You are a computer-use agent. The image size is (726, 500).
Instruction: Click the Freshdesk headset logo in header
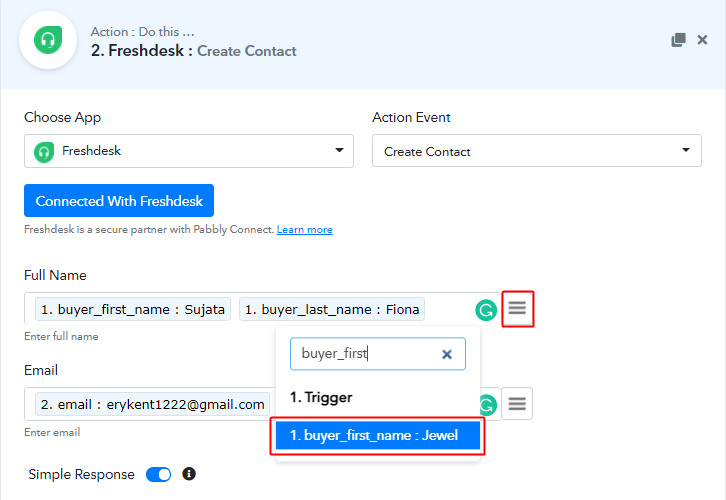(48, 40)
